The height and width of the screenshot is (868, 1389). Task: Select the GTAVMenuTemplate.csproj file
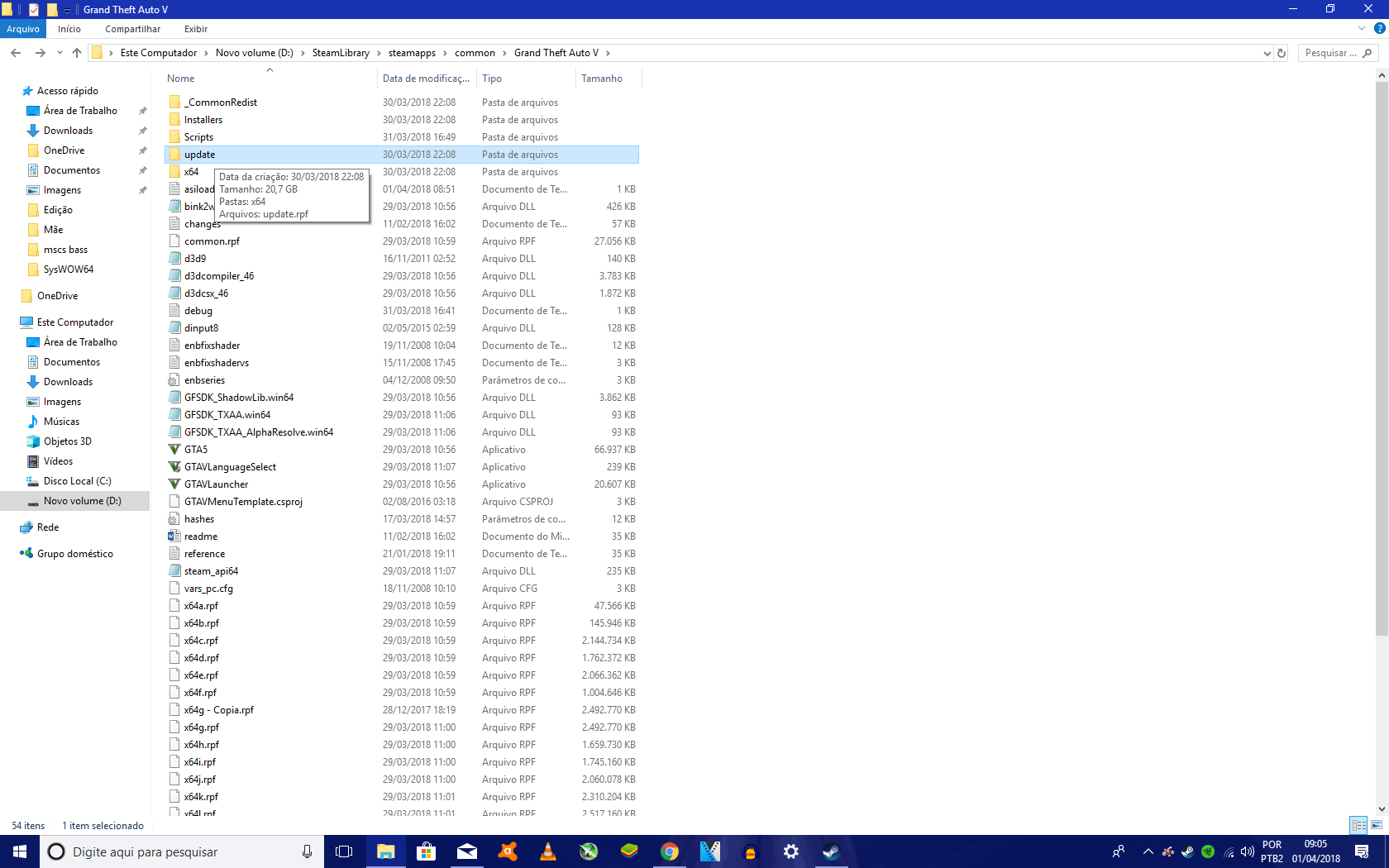coord(243,502)
